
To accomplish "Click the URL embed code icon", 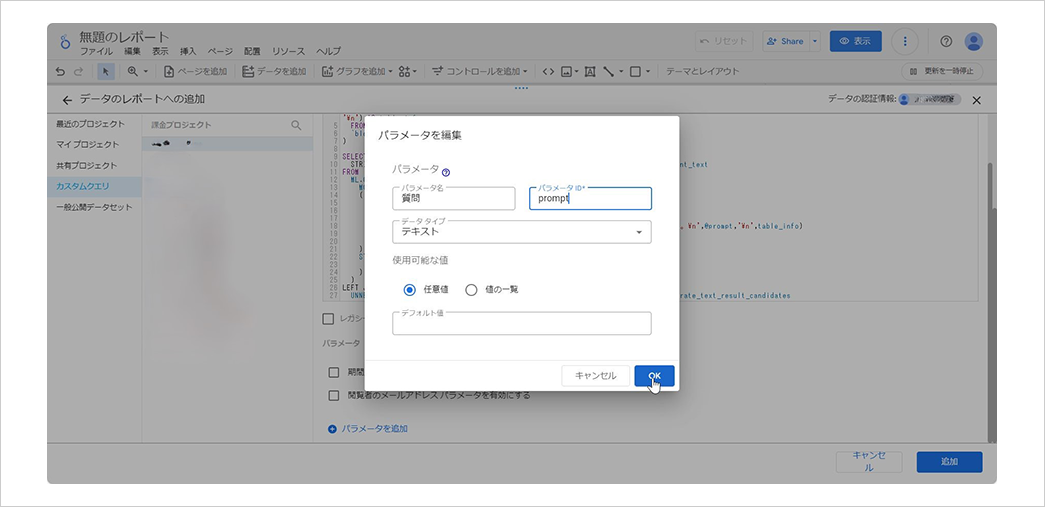I will (548, 71).
